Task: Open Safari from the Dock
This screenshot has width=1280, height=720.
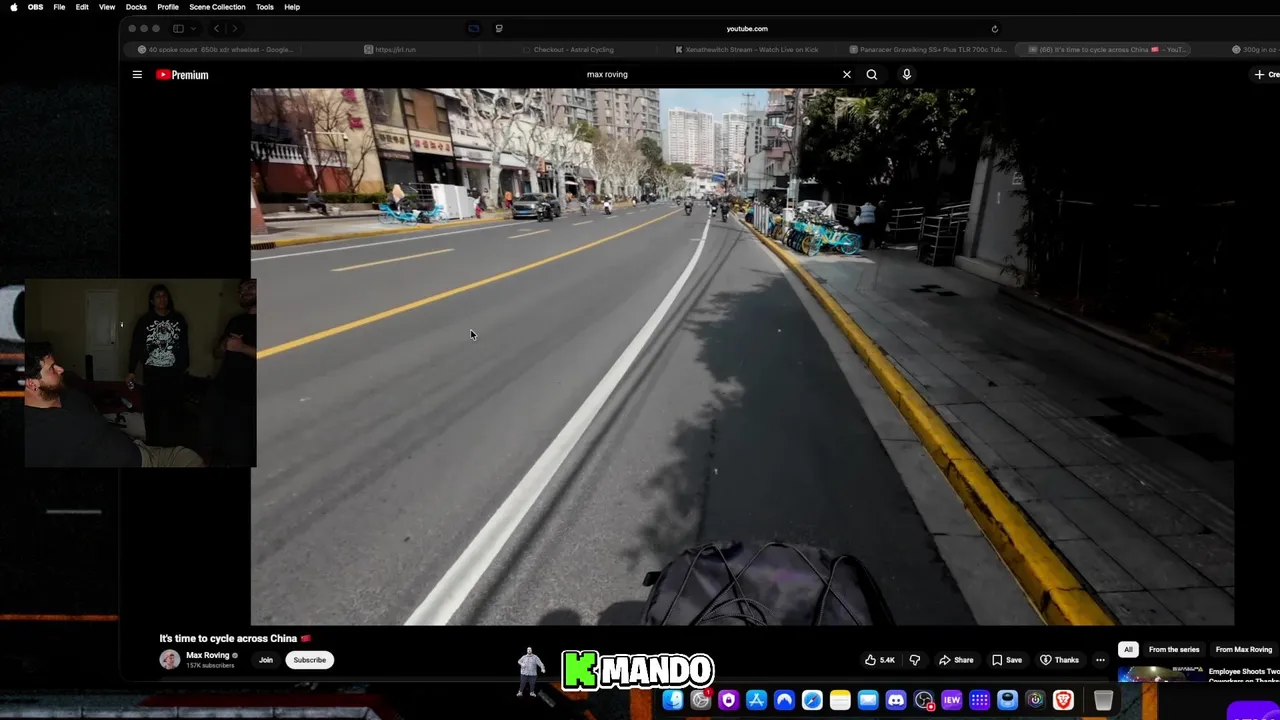Action: pyautogui.click(x=812, y=700)
